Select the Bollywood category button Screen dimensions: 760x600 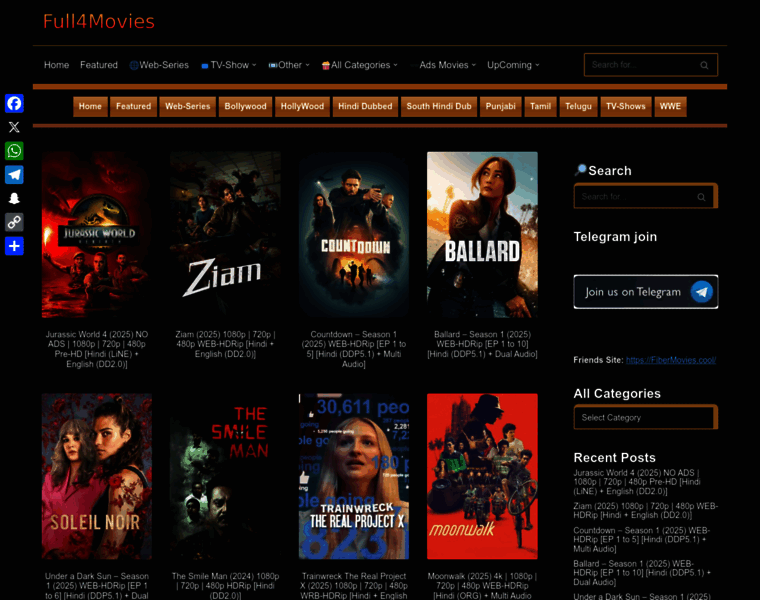click(x=245, y=107)
